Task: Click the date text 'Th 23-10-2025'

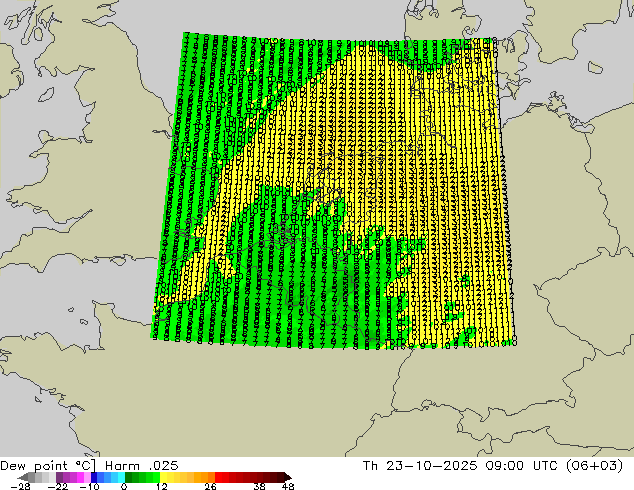Action: [x=420, y=466]
